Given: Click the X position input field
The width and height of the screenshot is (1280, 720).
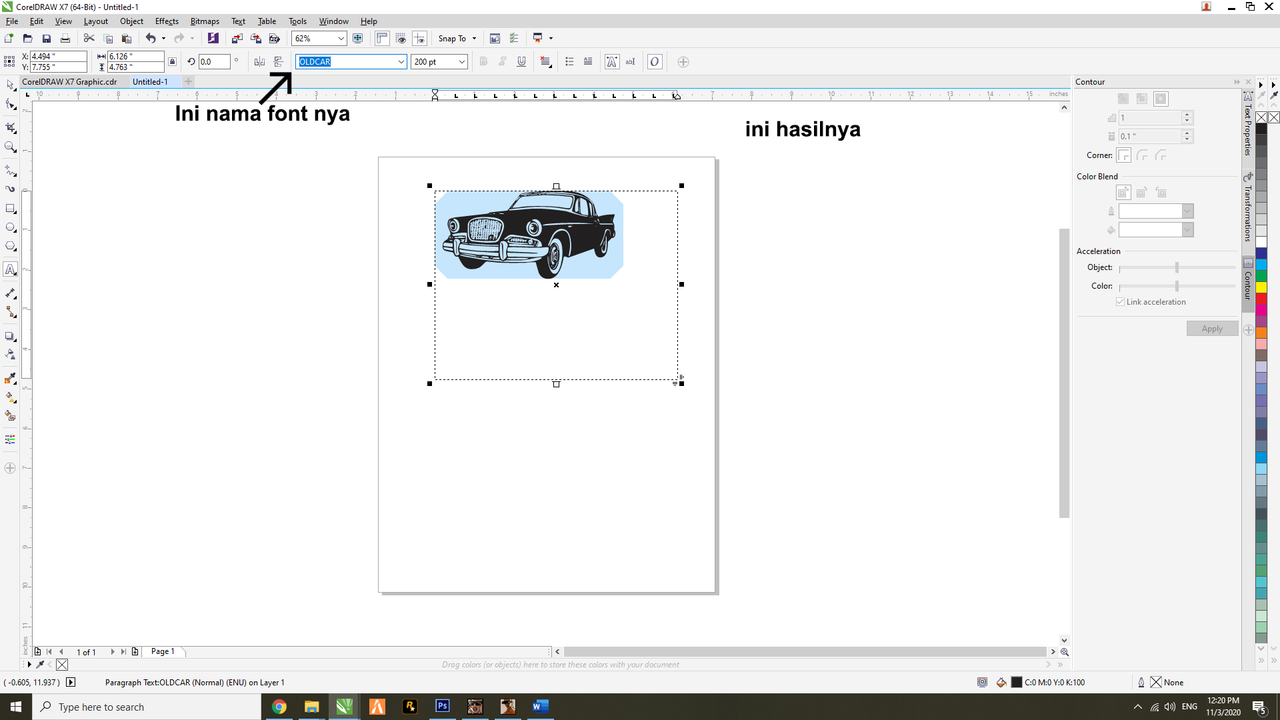Looking at the screenshot, I should click(58, 56).
